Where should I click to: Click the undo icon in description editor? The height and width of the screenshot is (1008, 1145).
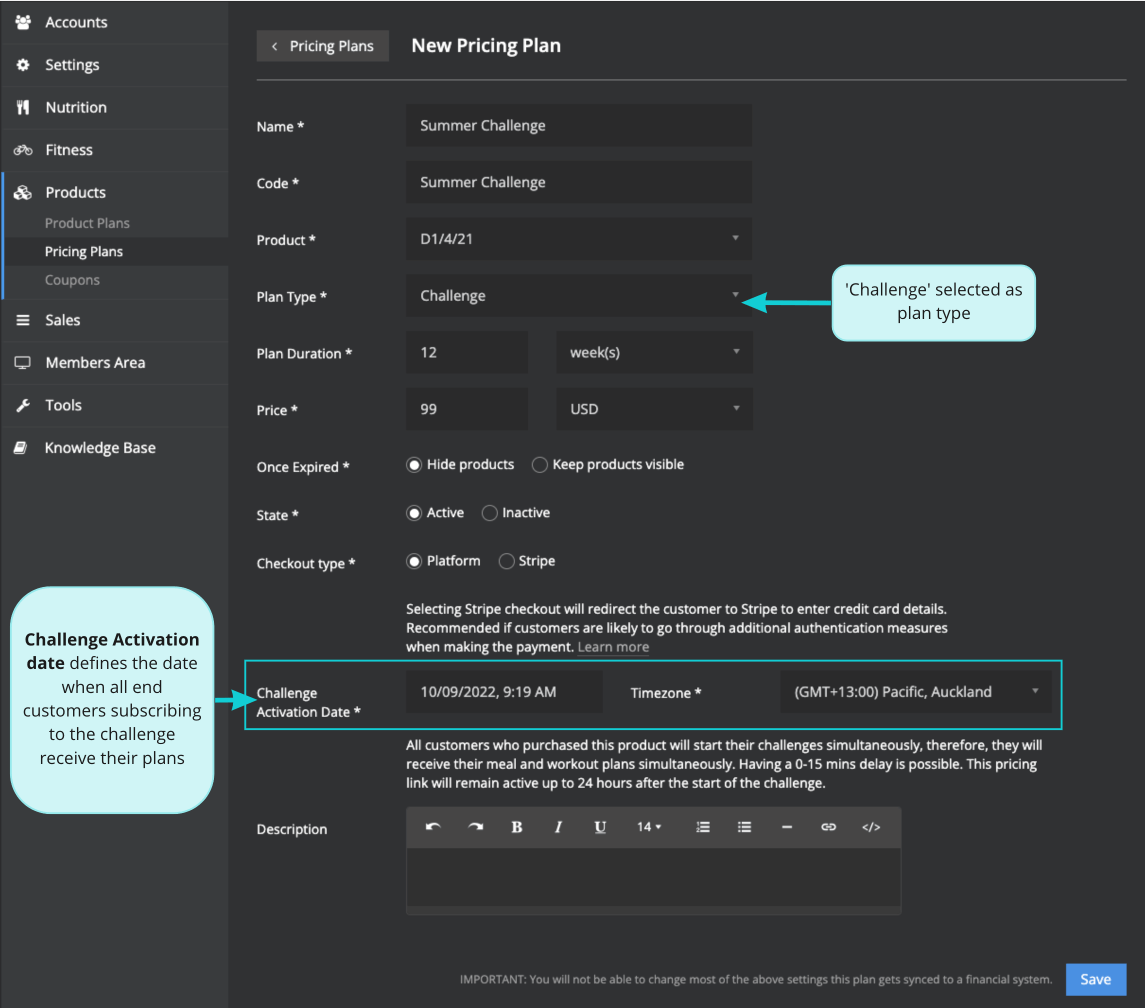[433, 827]
